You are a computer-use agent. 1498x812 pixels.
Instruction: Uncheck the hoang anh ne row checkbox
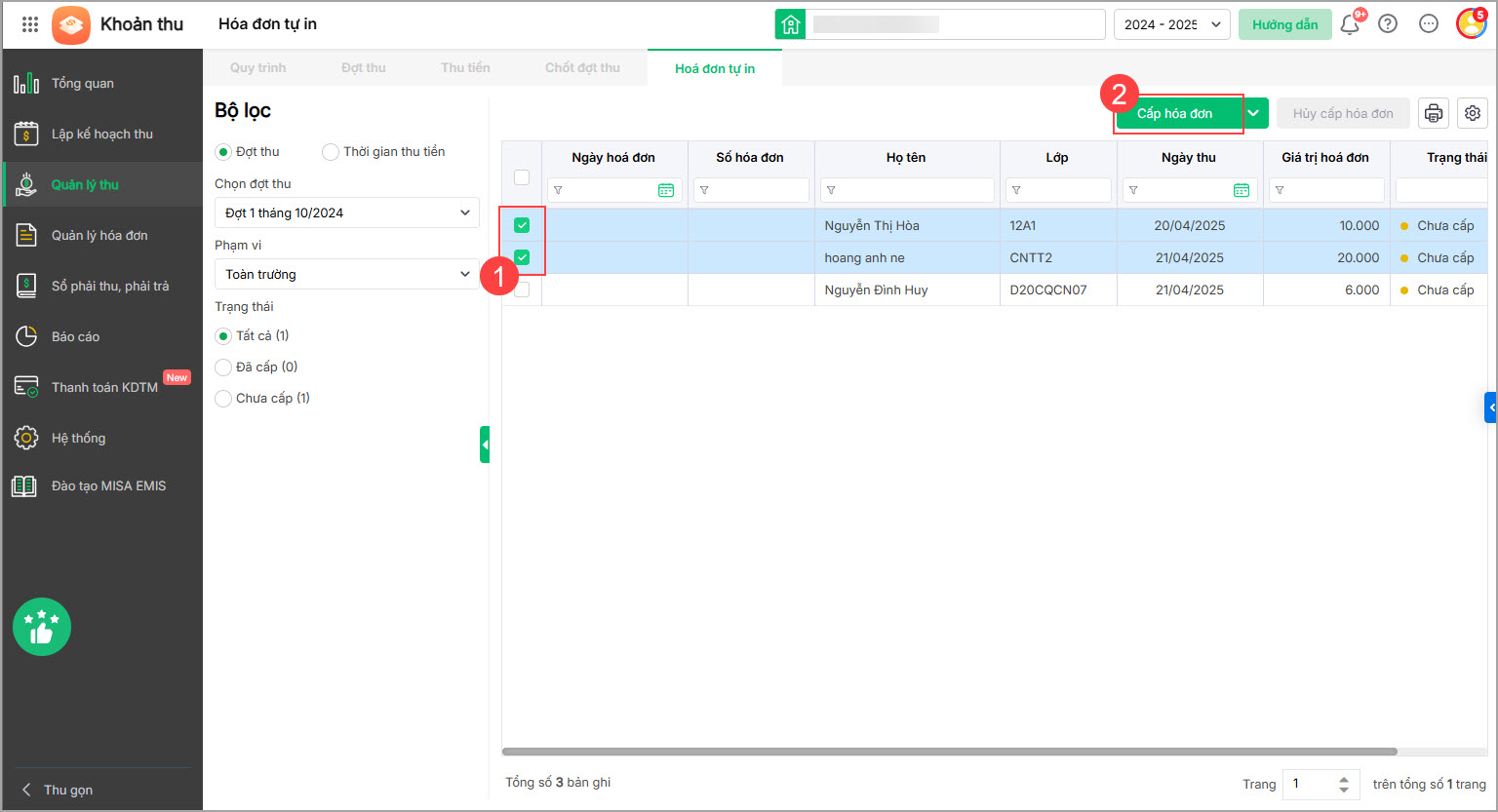[522, 257]
